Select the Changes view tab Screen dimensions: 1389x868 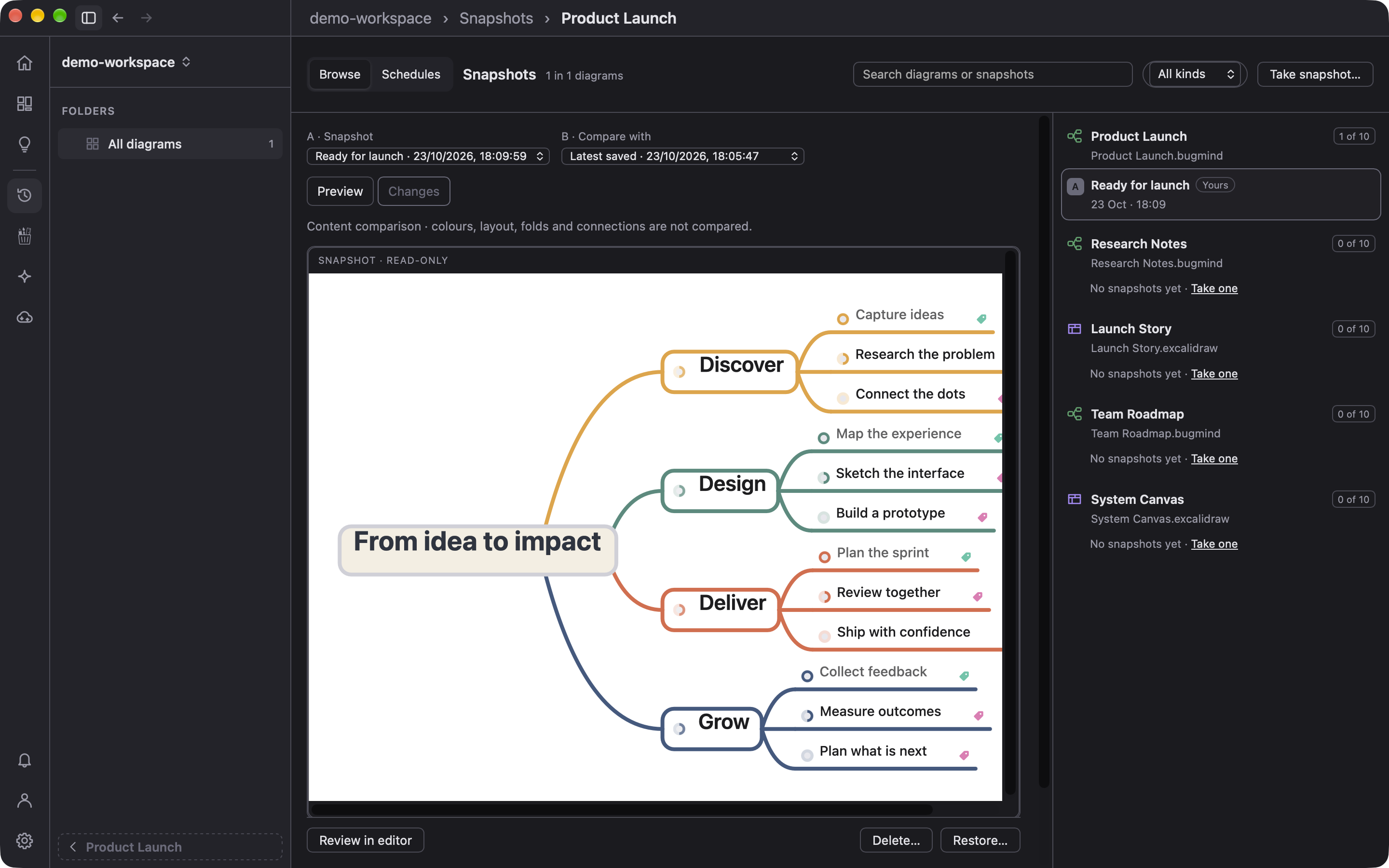tap(413, 191)
